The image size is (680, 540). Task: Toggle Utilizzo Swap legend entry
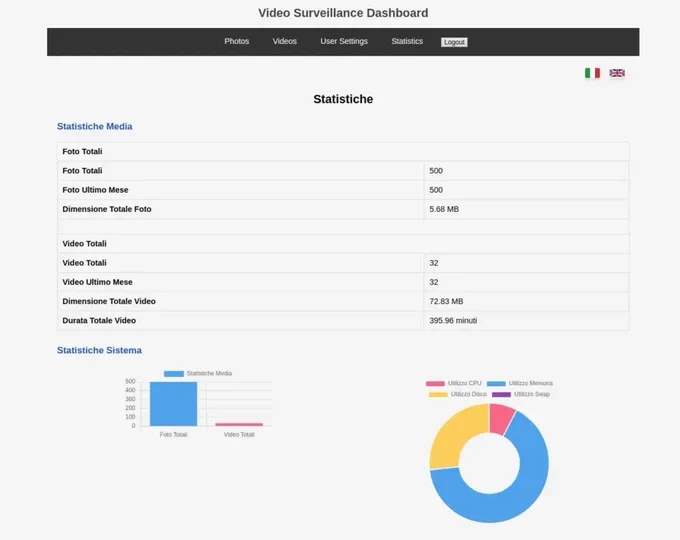[x=521, y=394]
